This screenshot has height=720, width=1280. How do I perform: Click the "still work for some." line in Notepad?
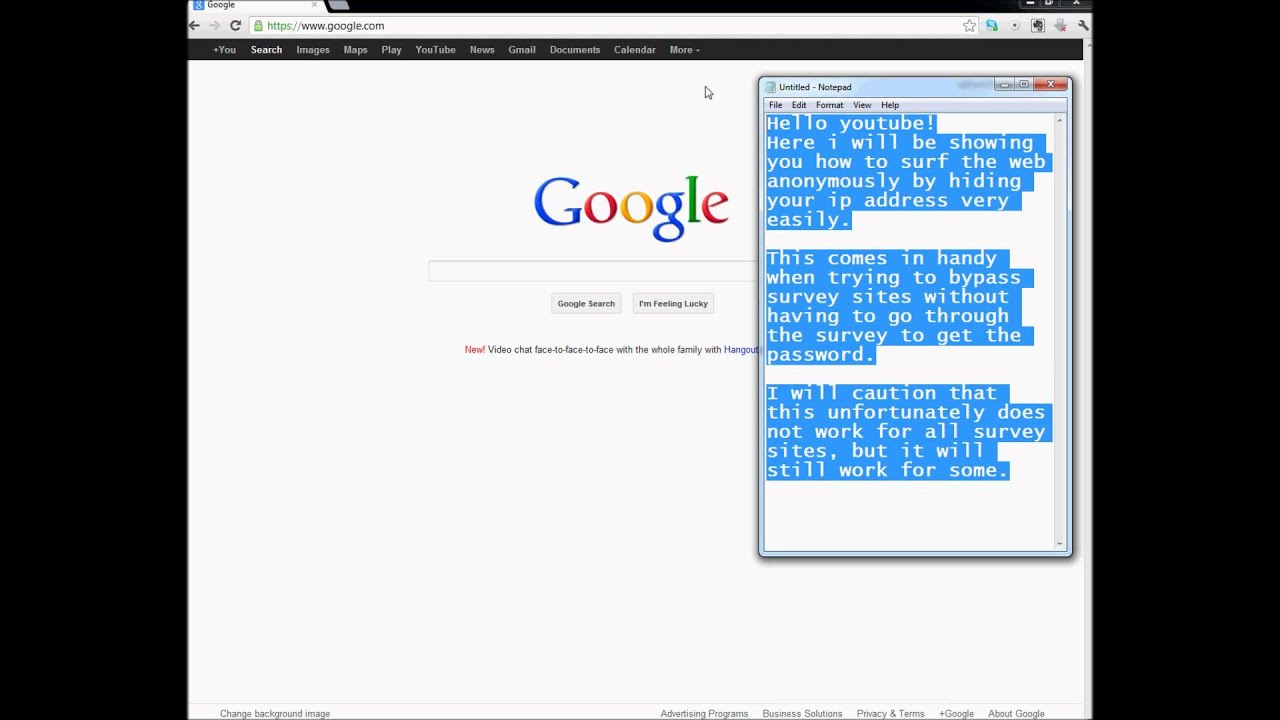coord(888,470)
